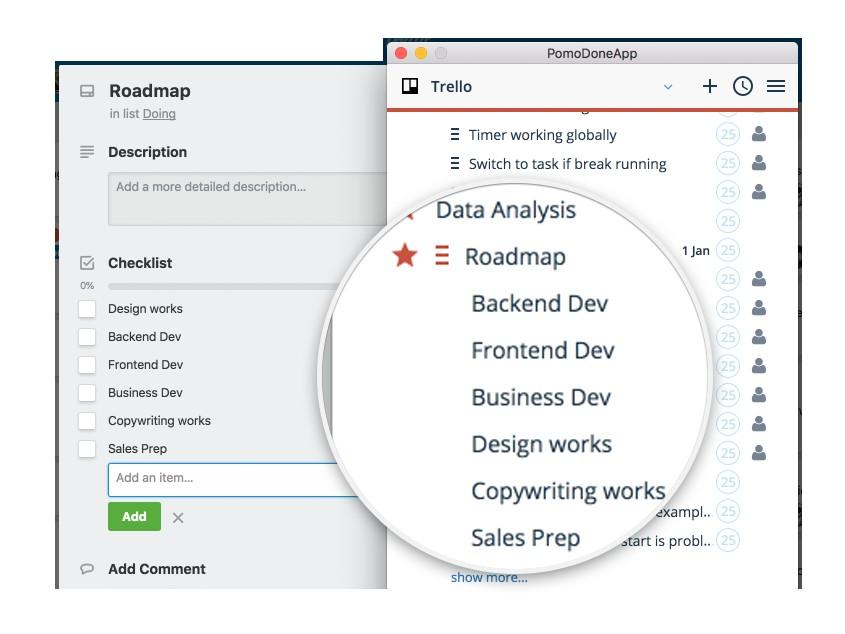The image size is (845, 634).
Task: Click the Description lines icon
Action: coord(87,152)
